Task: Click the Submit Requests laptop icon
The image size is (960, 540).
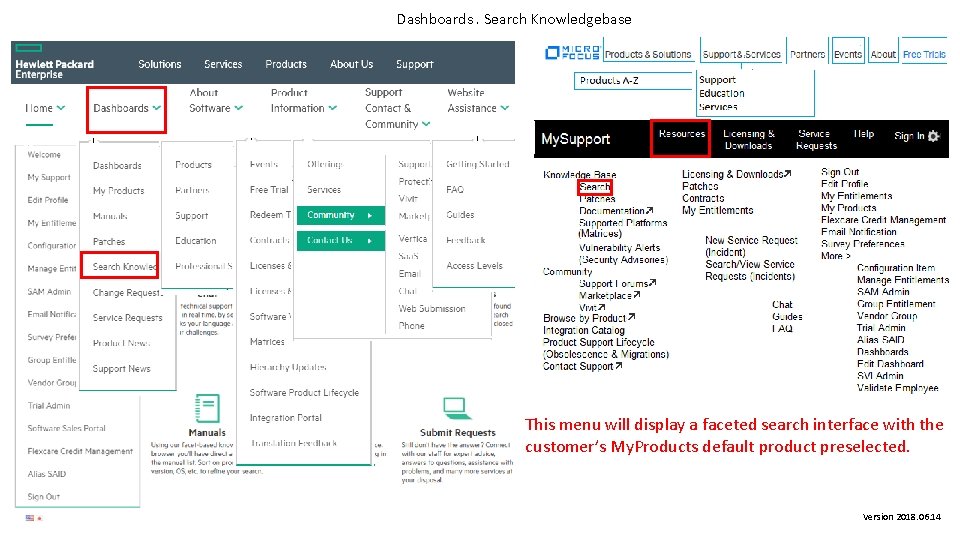Action: click(455, 407)
